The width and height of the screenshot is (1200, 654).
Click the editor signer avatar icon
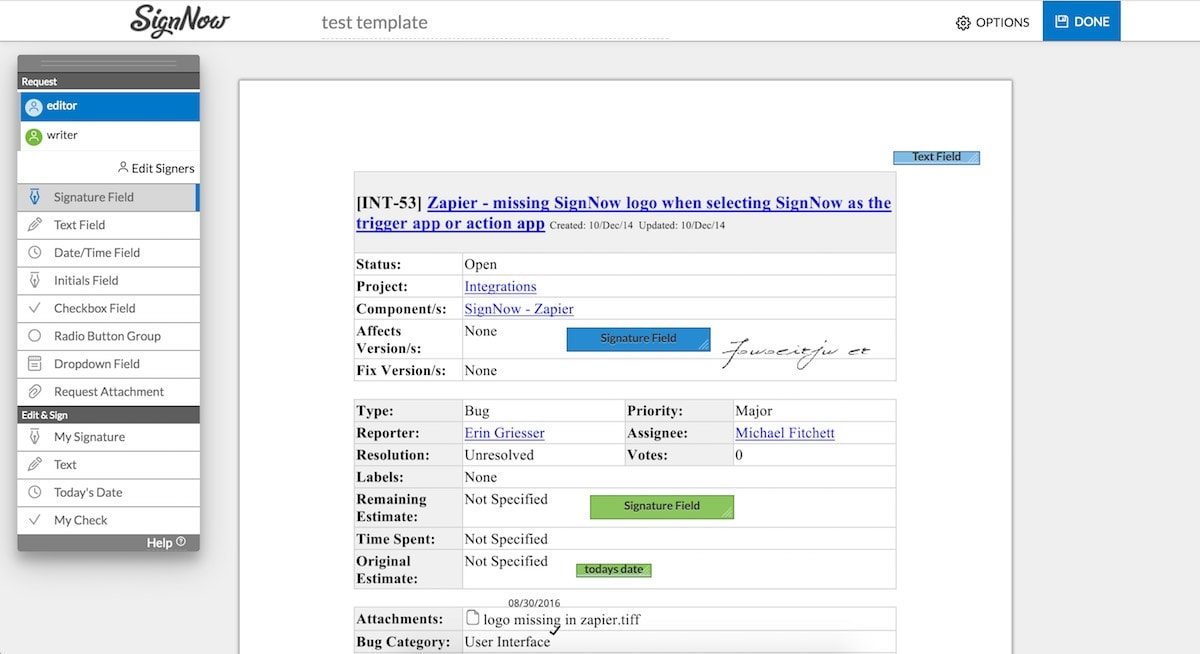[34, 107]
